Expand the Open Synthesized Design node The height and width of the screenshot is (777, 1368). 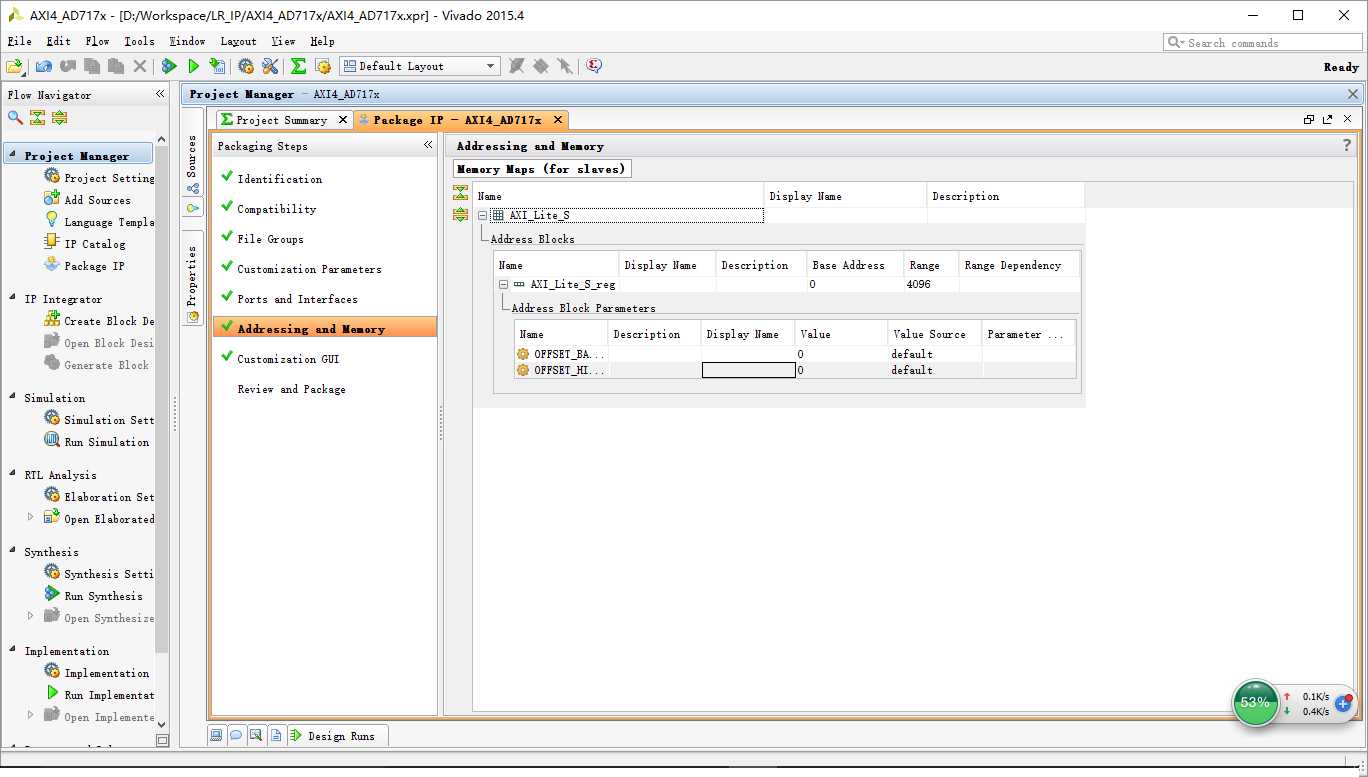coord(30,617)
